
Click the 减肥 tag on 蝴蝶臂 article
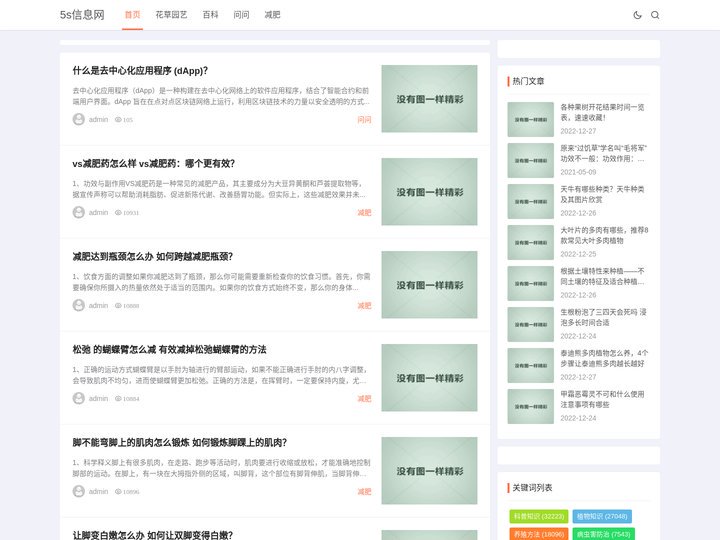364,398
